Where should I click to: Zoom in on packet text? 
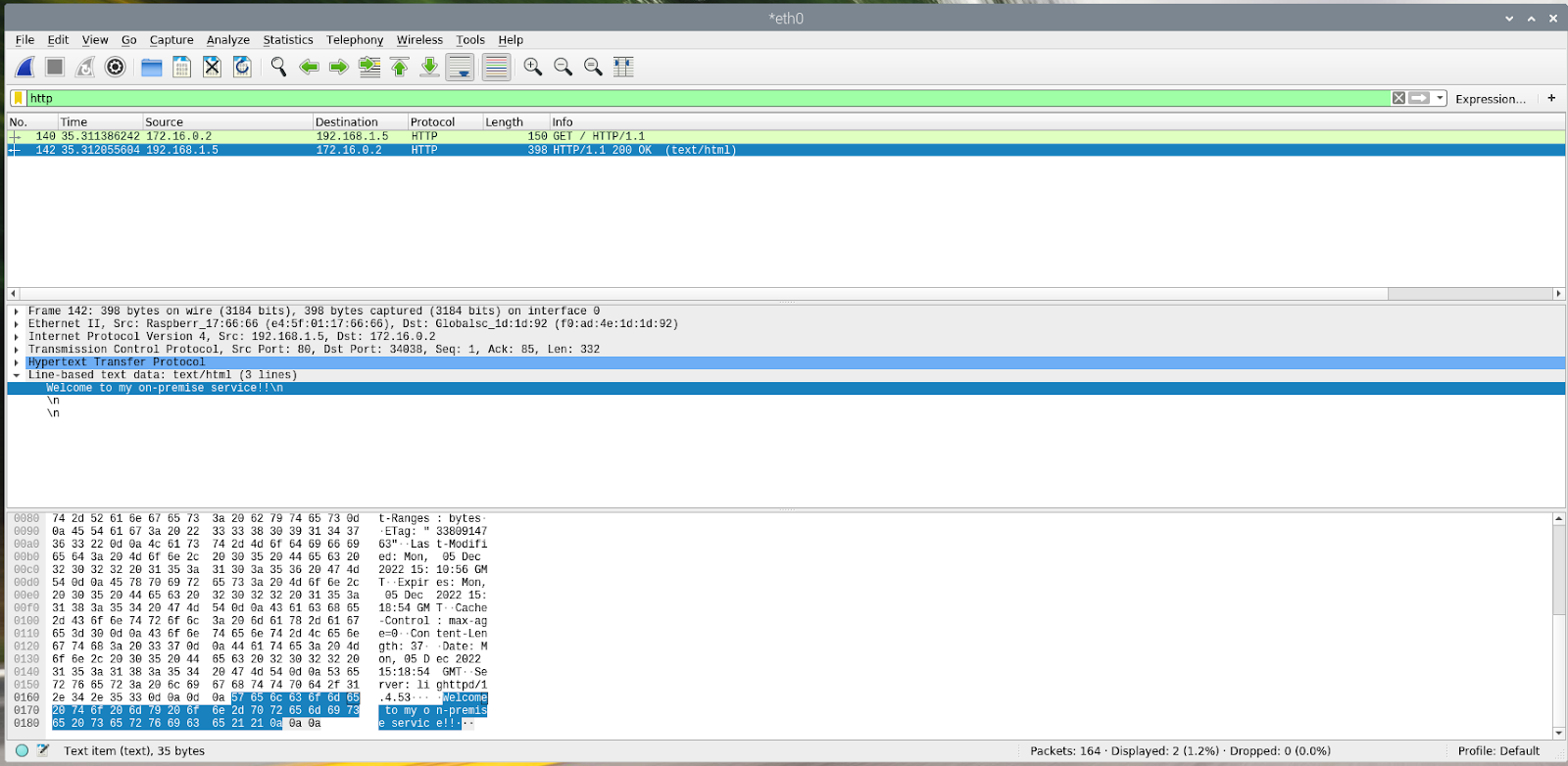click(x=532, y=67)
